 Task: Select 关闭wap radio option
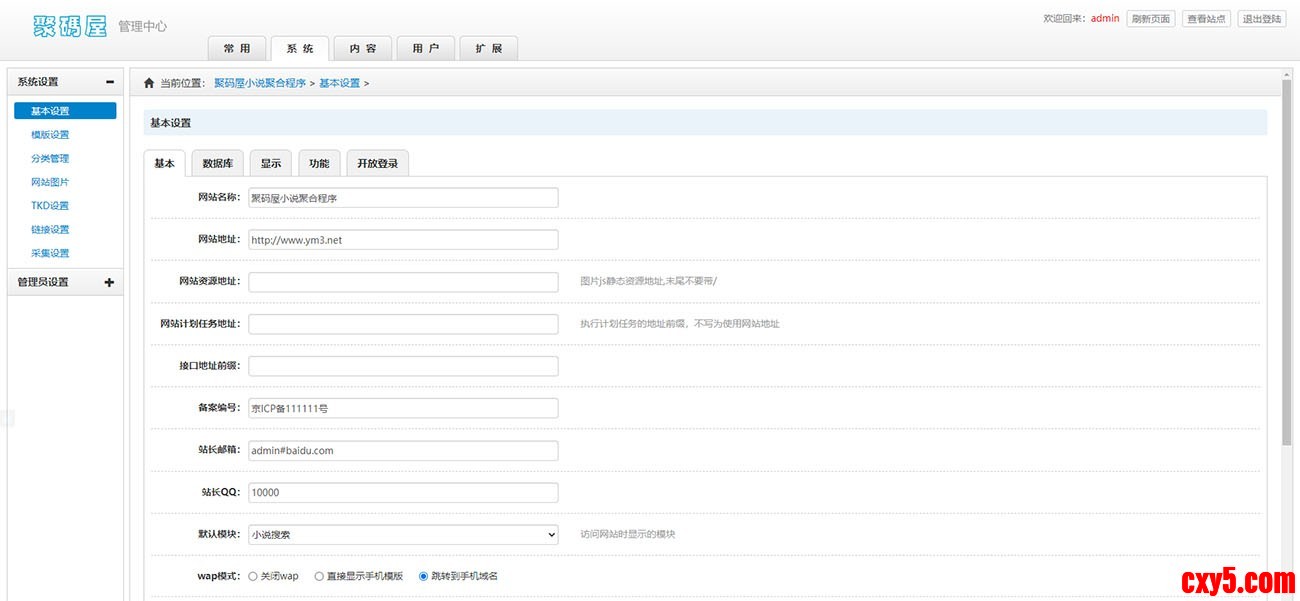pyautogui.click(x=253, y=576)
